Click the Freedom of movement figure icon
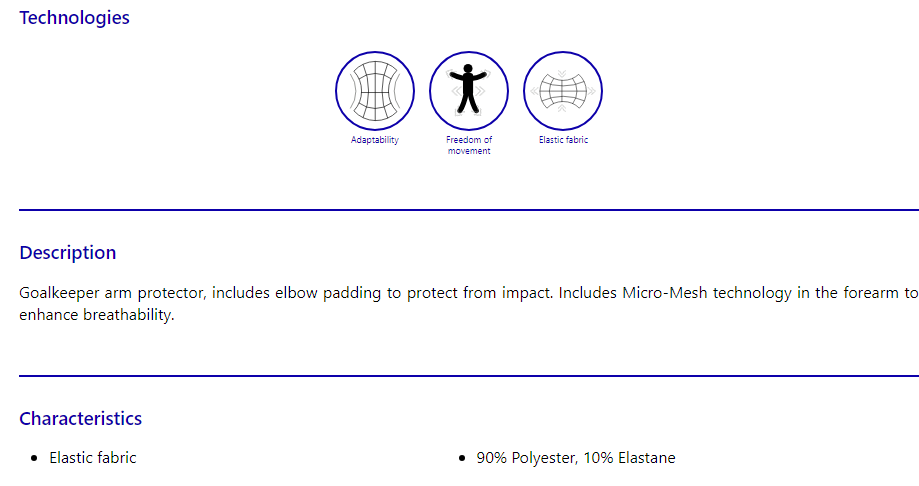Screen dimensions: 919x486 [469, 91]
